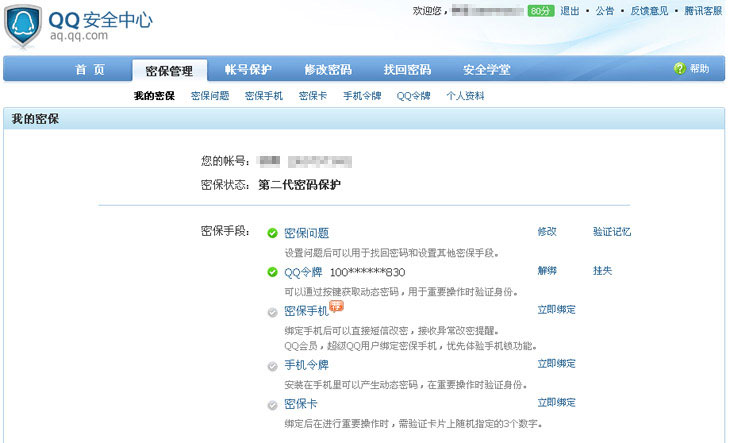The width and height of the screenshot is (730, 443).
Task: Open the 密保问题 heading in the 密保手段 list
Action: click(x=306, y=233)
